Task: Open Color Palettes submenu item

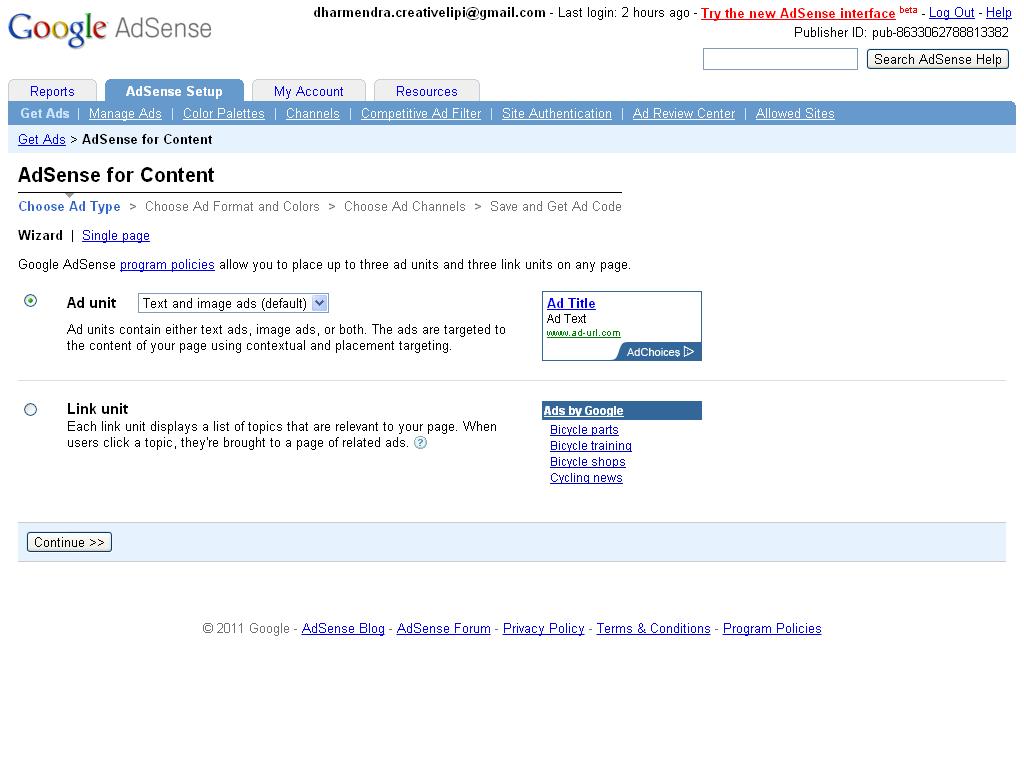Action: pyautogui.click(x=223, y=114)
